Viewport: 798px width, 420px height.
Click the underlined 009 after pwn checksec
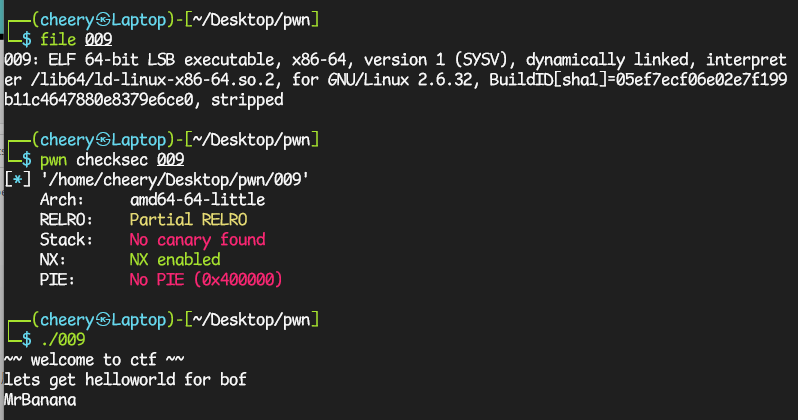(170, 159)
